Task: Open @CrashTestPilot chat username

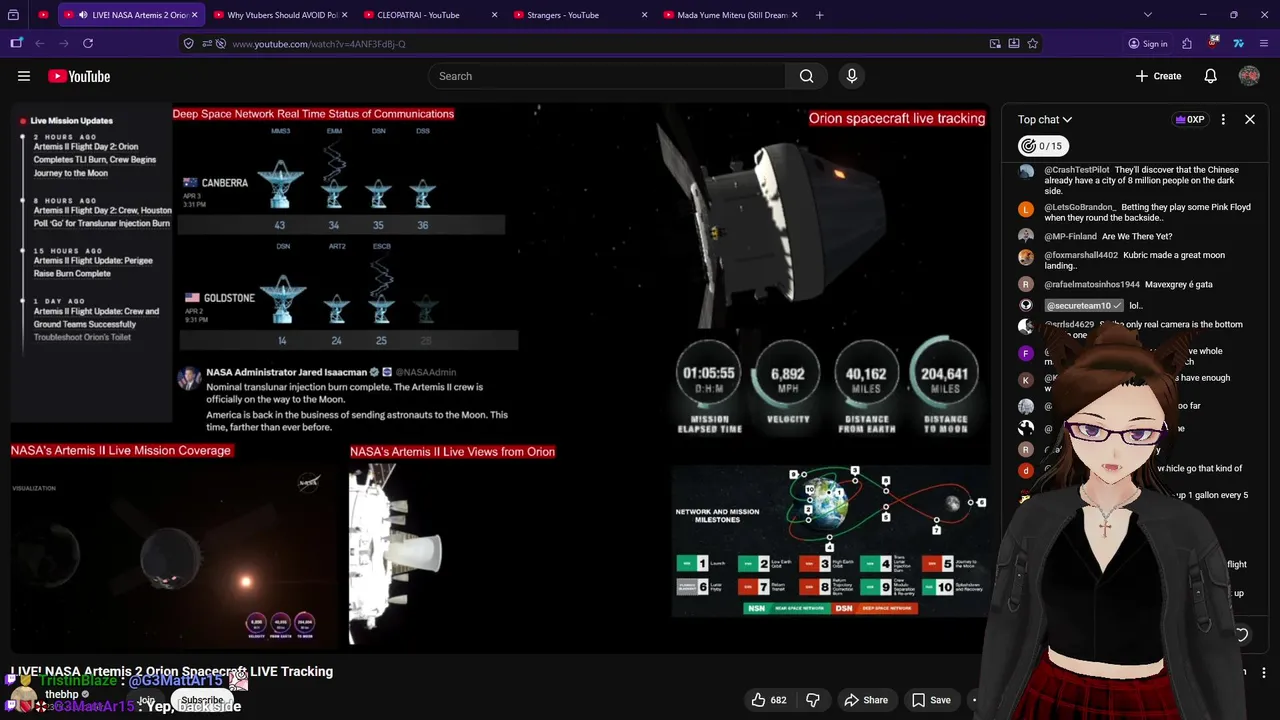Action: coord(1077,170)
